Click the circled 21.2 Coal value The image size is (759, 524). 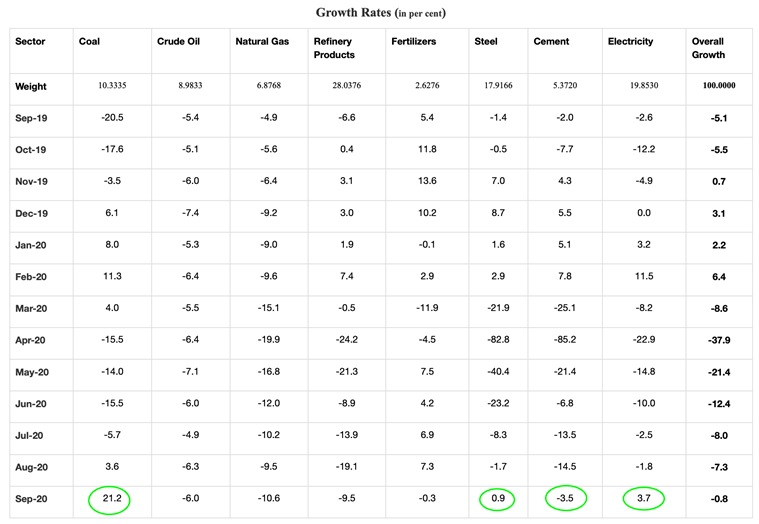click(x=107, y=497)
